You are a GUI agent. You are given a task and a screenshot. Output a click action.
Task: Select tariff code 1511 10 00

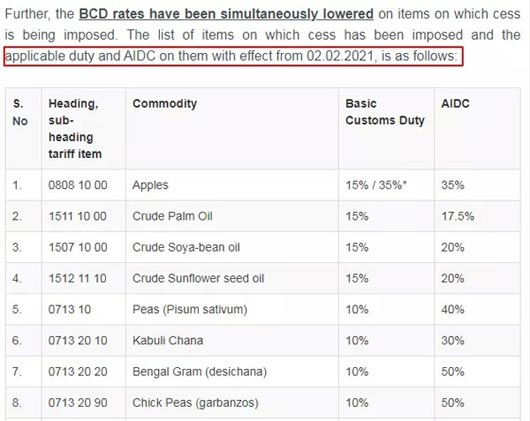coord(77,216)
